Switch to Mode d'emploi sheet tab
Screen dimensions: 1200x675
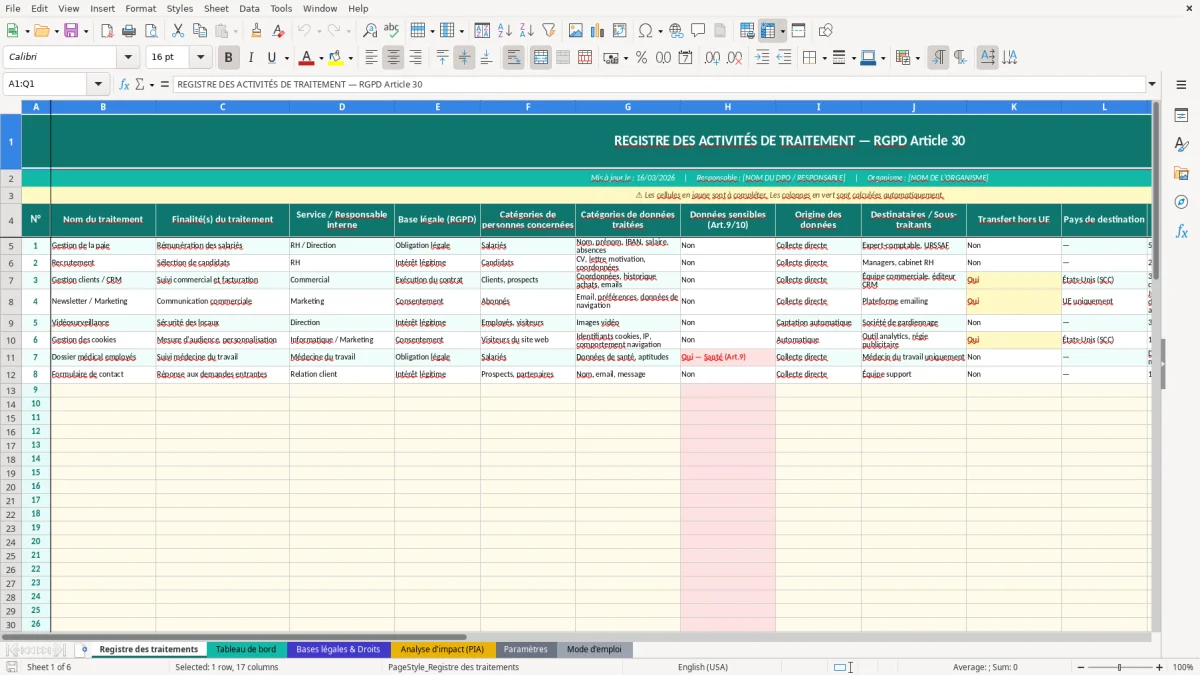(594, 650)
